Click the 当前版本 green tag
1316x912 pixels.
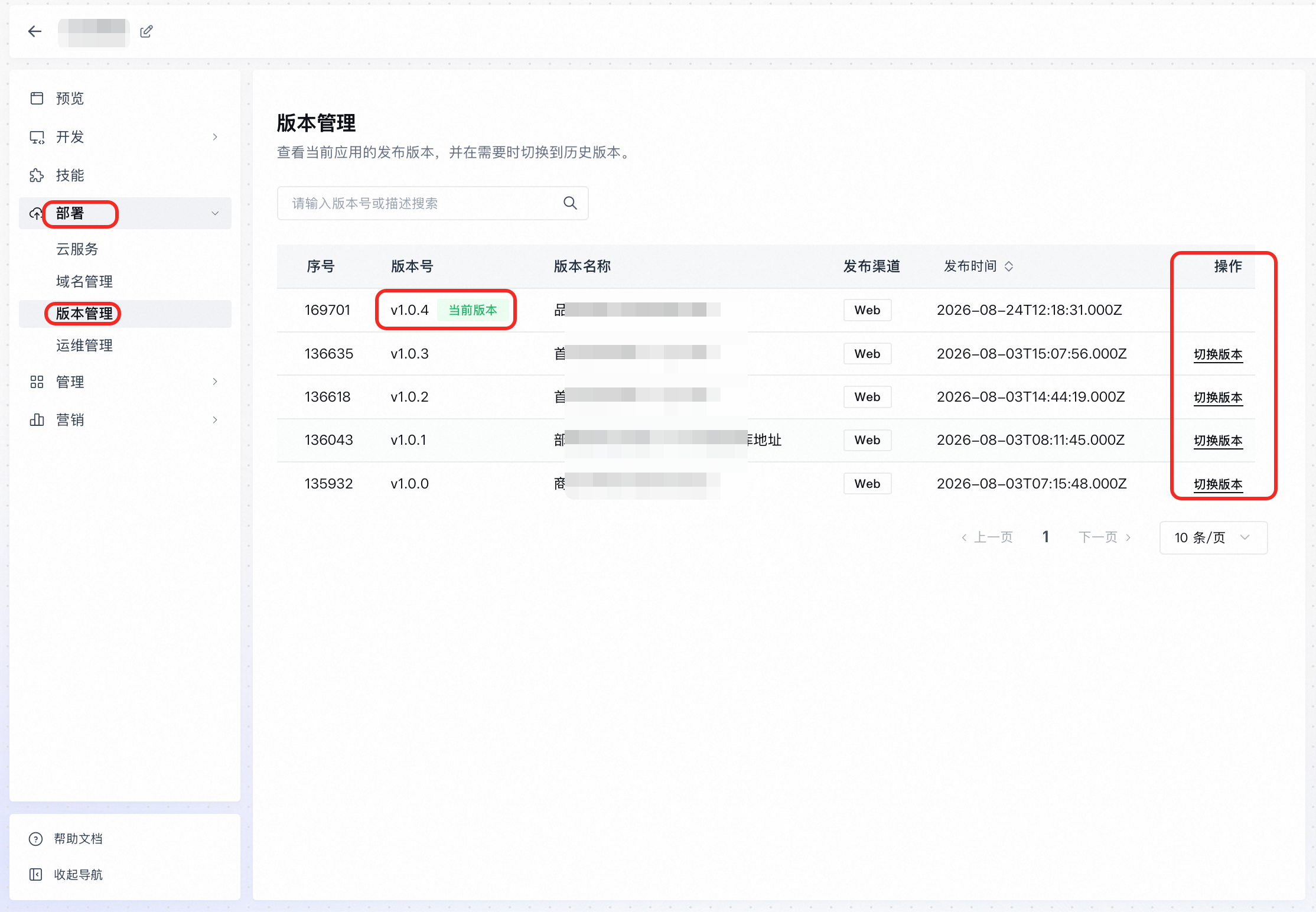click(x=473, y=310)
